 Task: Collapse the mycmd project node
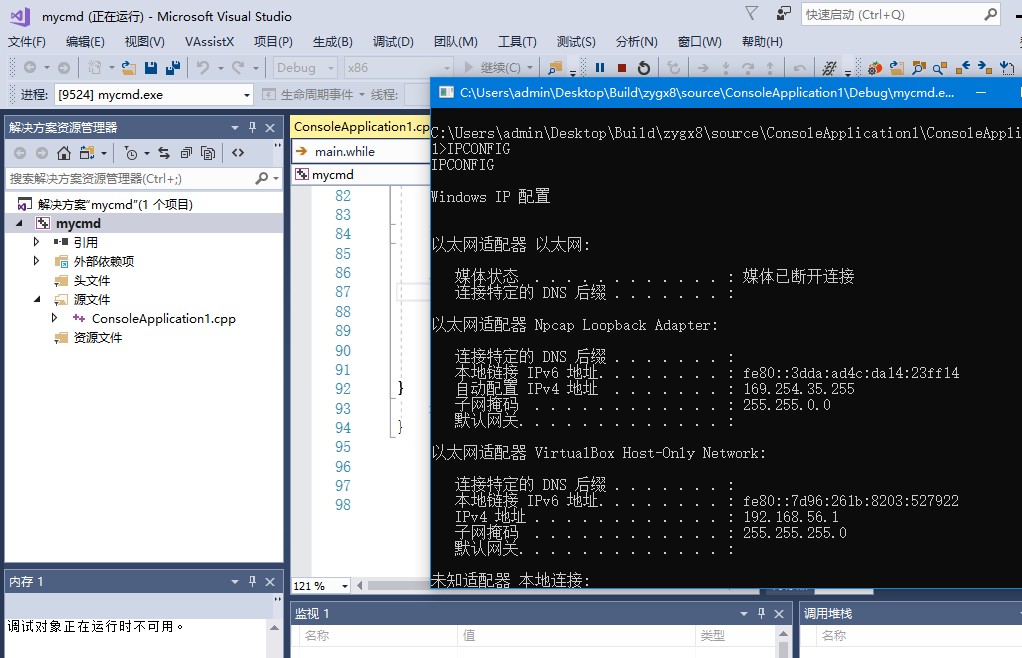(20, 223)
